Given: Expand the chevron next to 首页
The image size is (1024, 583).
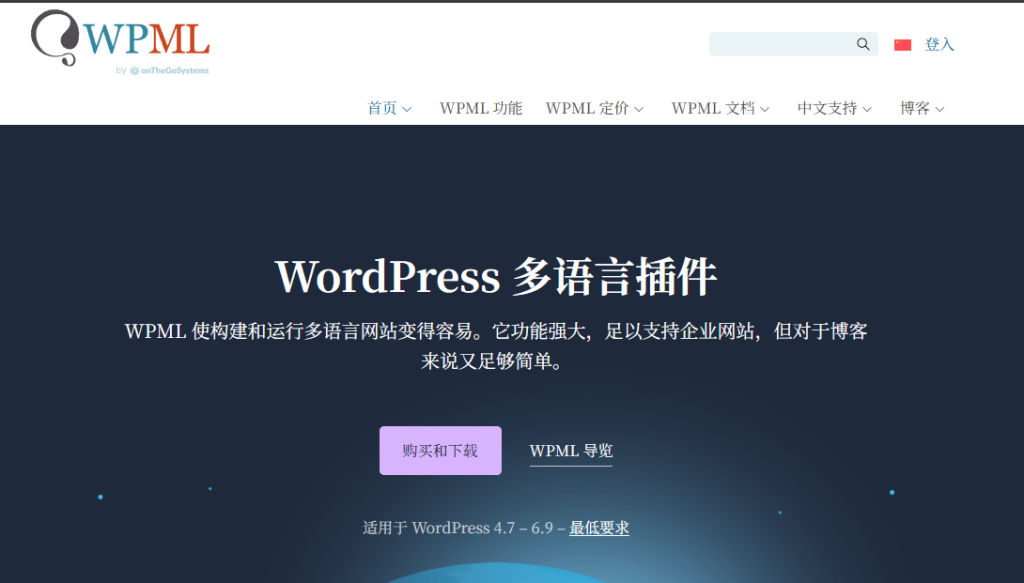Looking at the screenshot, I should [x=407, y=109].
